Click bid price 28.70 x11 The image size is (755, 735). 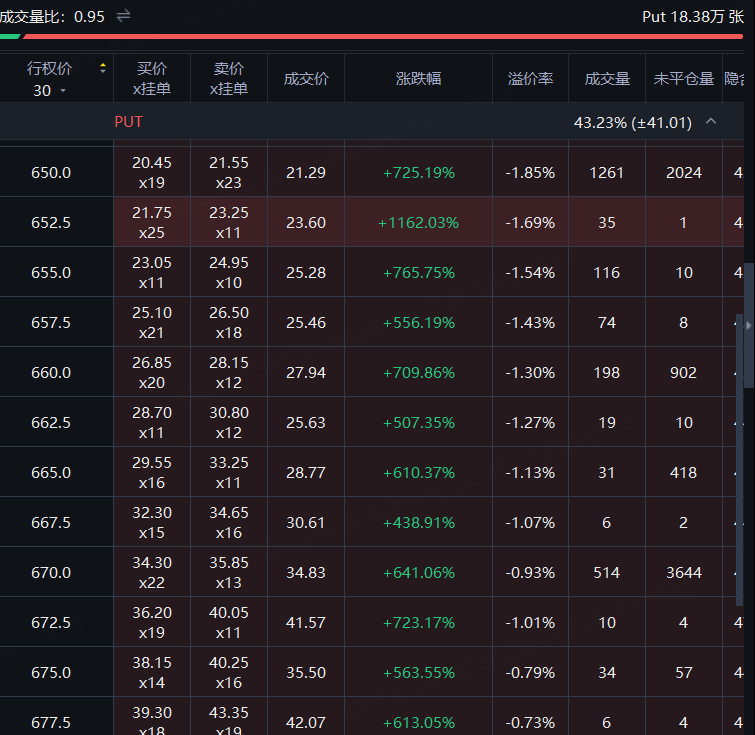click(152, 422)
